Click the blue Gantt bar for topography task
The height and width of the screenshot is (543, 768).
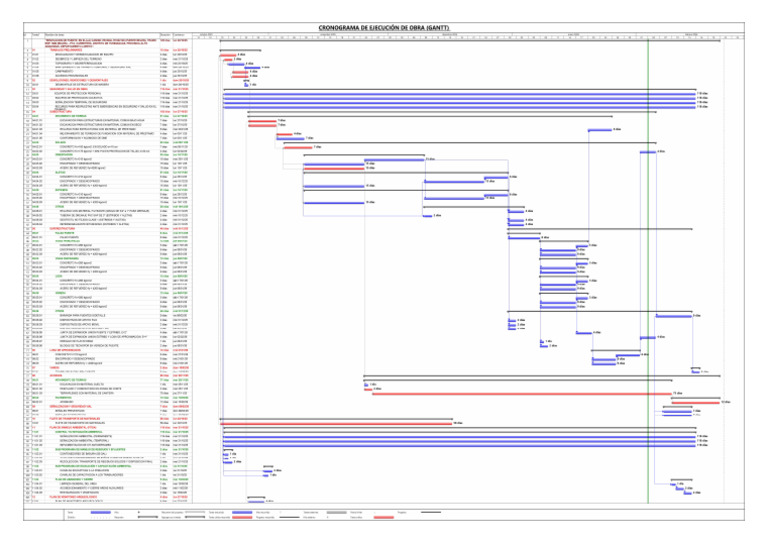point(236,64)
